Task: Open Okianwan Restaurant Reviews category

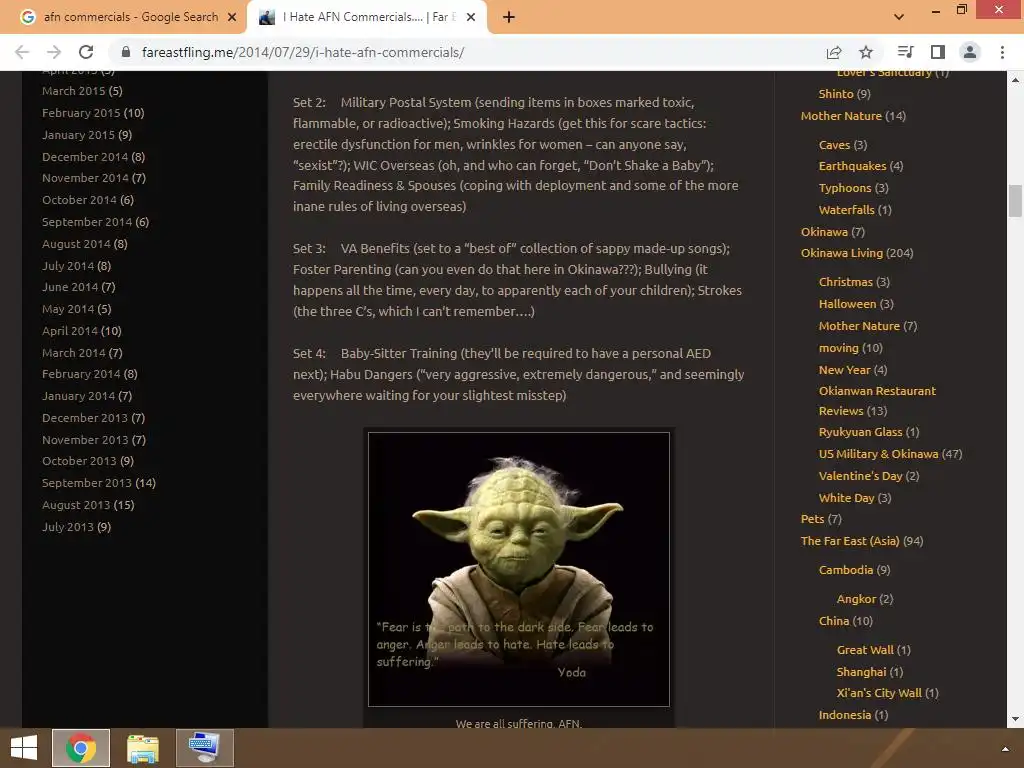Action: 877,401
